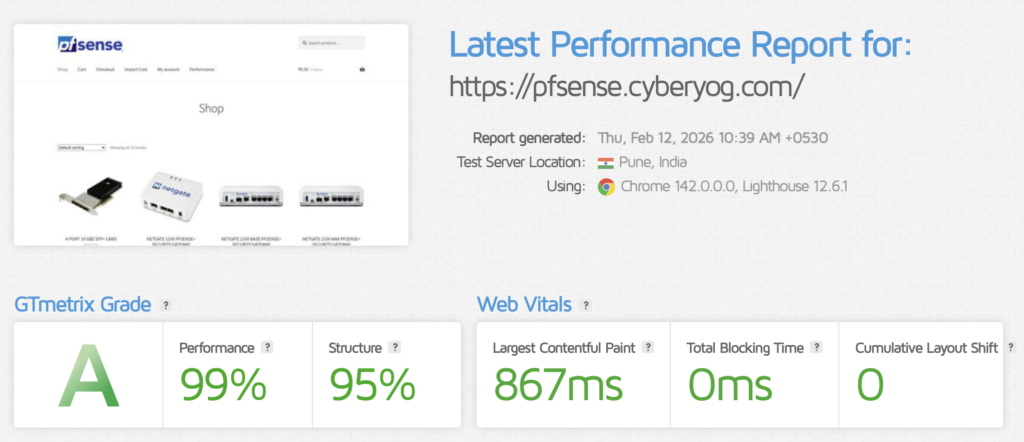Open Total Blocking Time help icon

coord(817,347)
